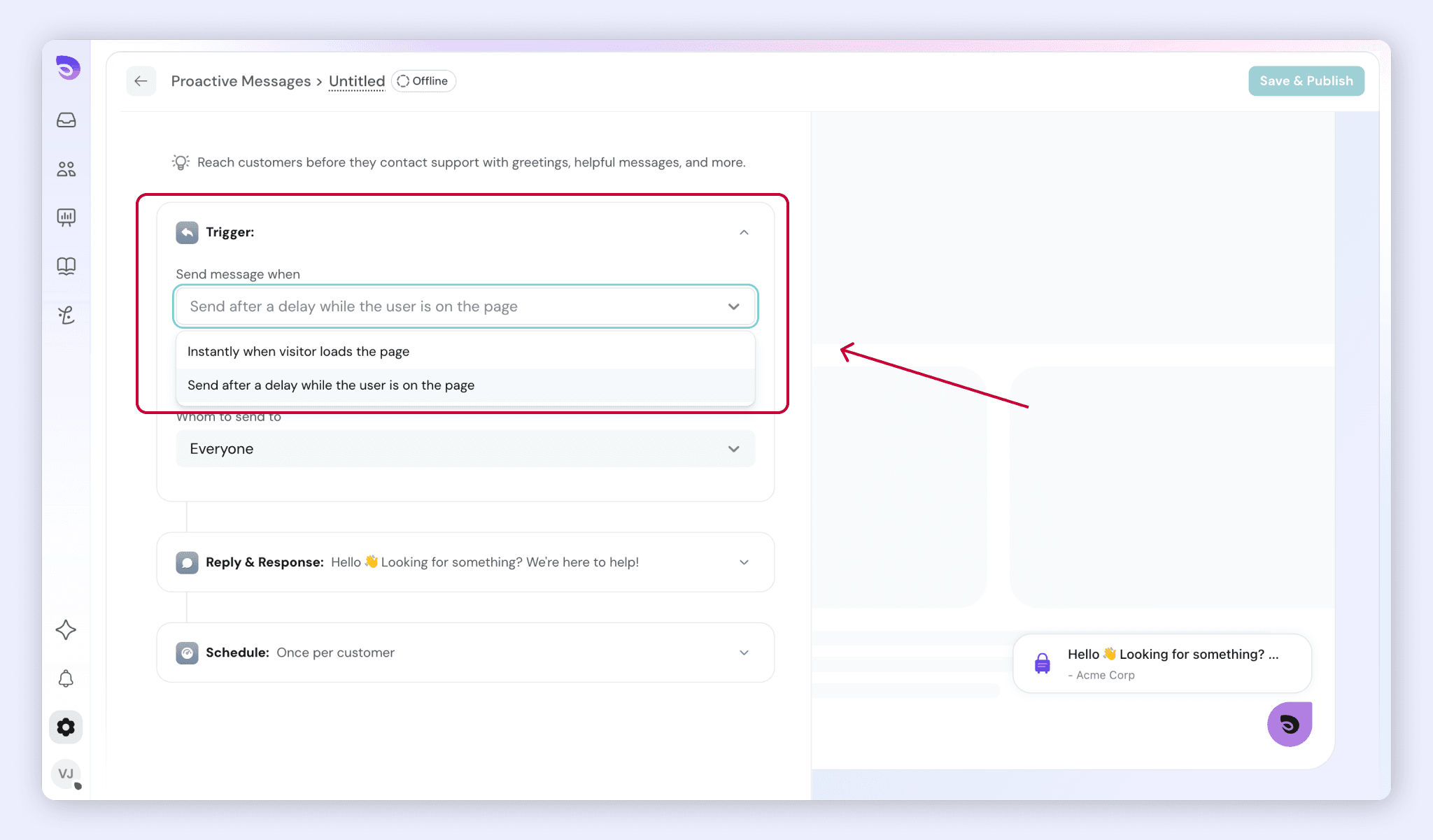This screenshot has width=1433, height=840.
Task: Toggle the Offline status badge
Action: point(423,81)
